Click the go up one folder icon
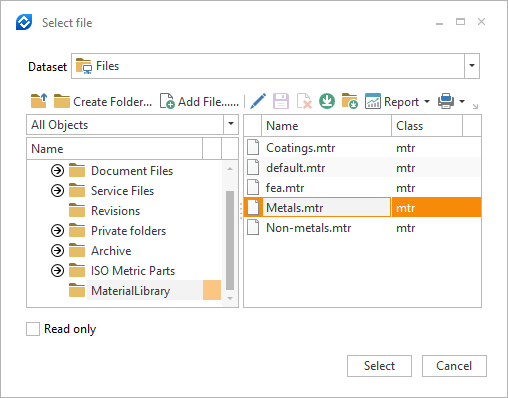This screenshot has height=398, width=508. pos(39,101)
